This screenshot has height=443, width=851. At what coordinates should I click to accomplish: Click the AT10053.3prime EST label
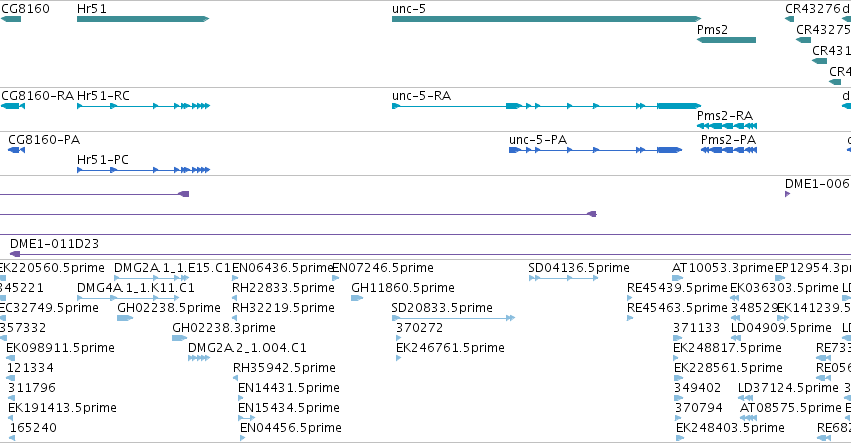tap(722, 268)
